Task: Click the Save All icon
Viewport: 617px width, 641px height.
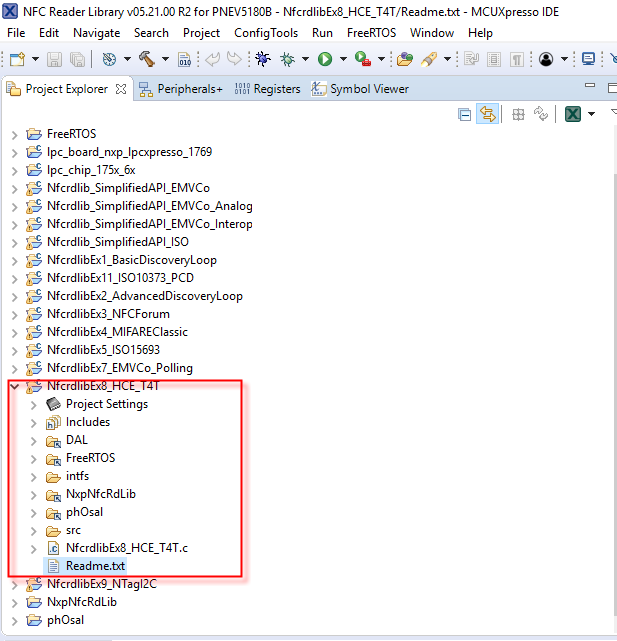Action: (x=77, y=60)
